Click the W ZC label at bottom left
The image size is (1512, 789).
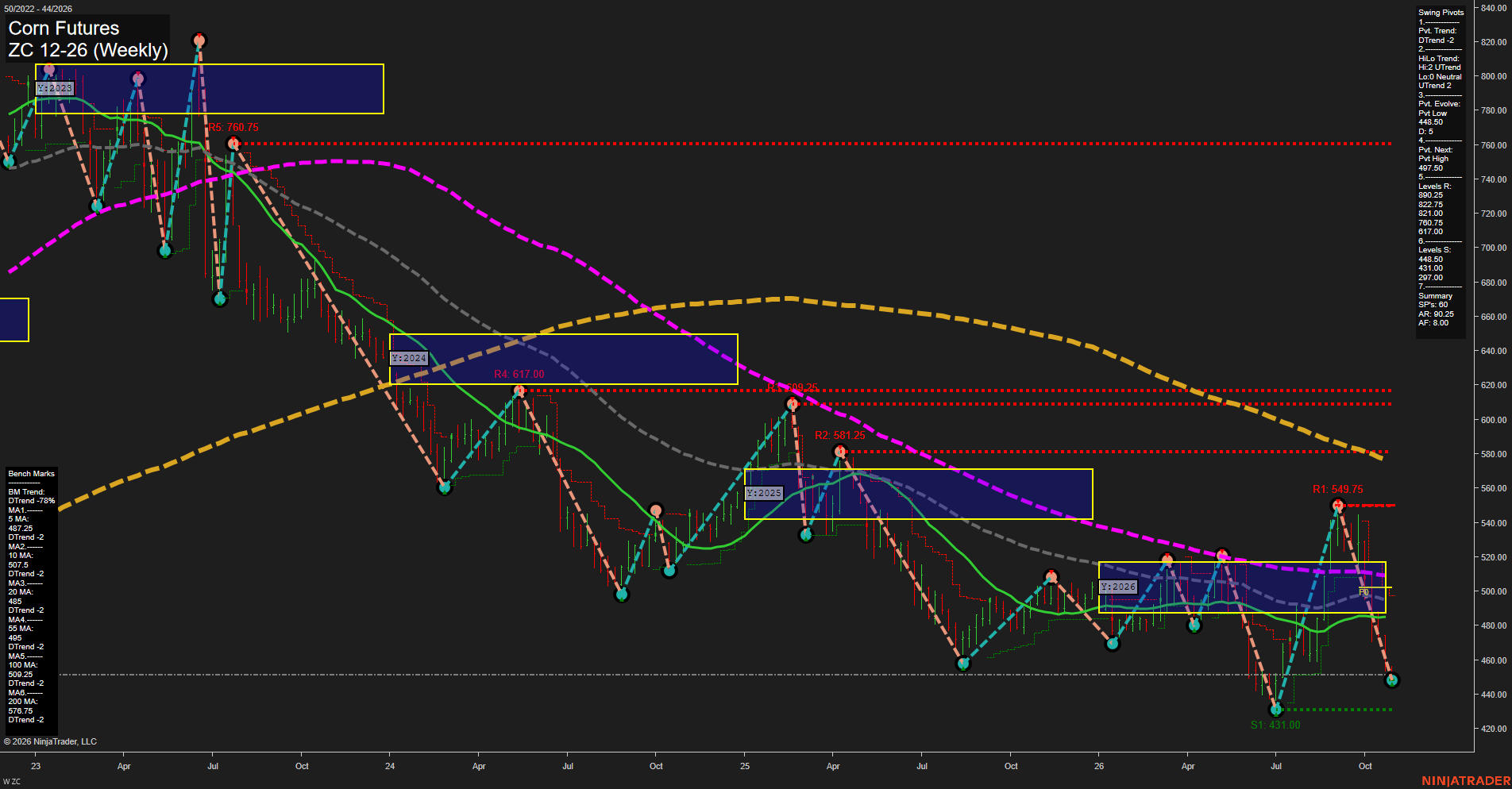click(12, 782)
